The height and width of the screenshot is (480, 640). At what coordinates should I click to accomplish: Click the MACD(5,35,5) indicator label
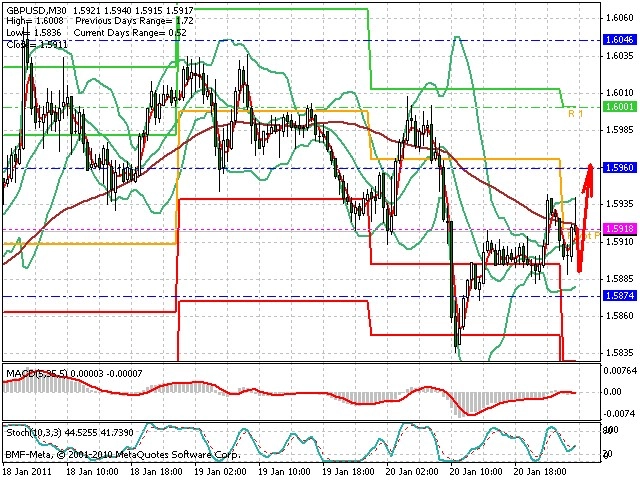[x=37, y=373]
